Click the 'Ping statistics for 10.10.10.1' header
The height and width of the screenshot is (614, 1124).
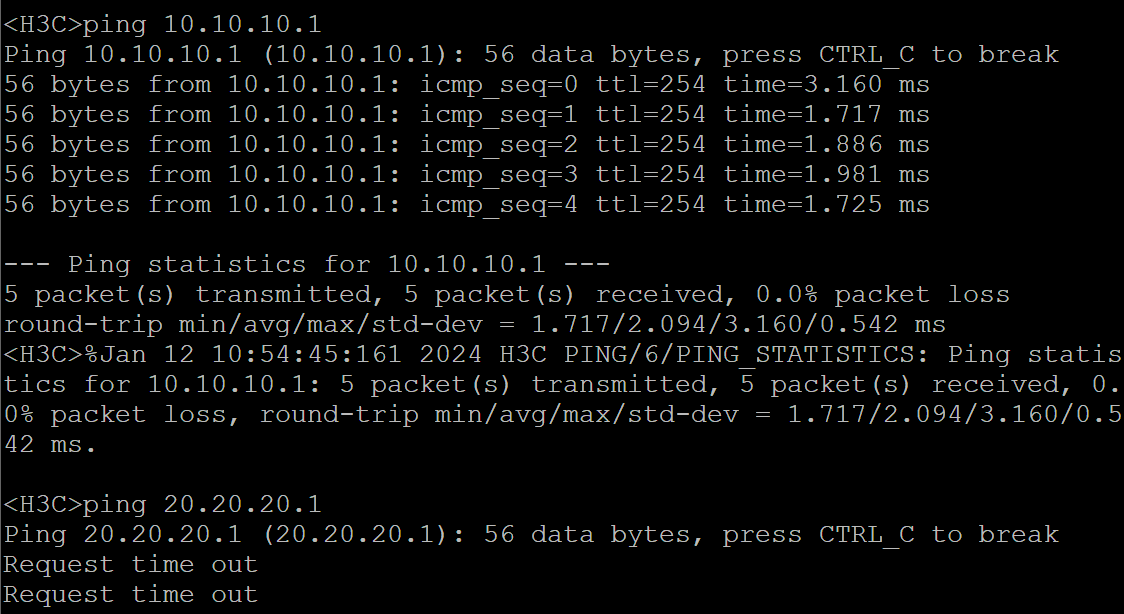pyautogui.click(x=307, y=264)
